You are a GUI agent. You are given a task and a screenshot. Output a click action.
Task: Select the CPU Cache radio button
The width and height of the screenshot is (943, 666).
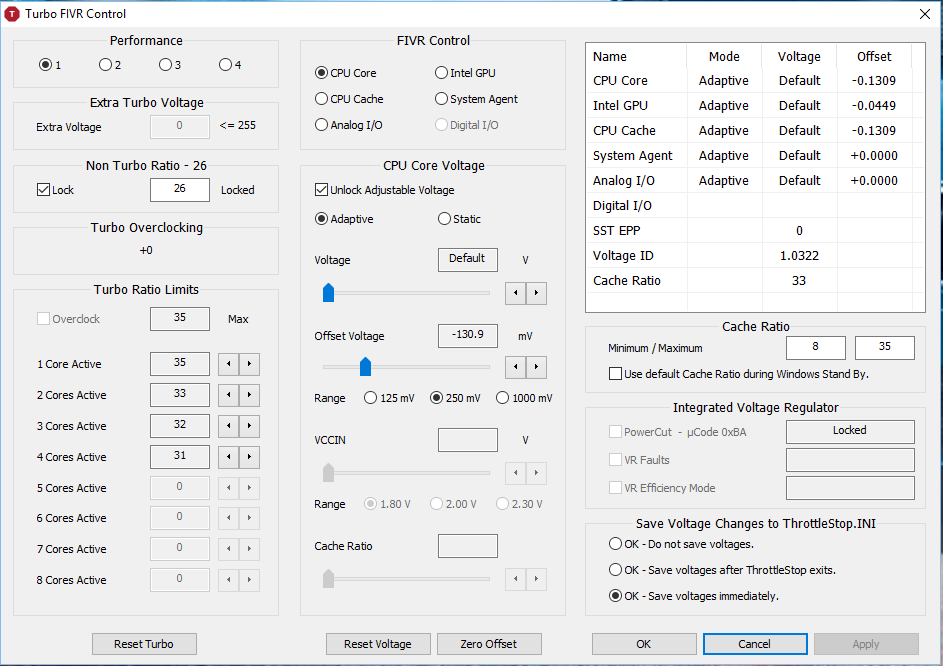click(321, 99)
